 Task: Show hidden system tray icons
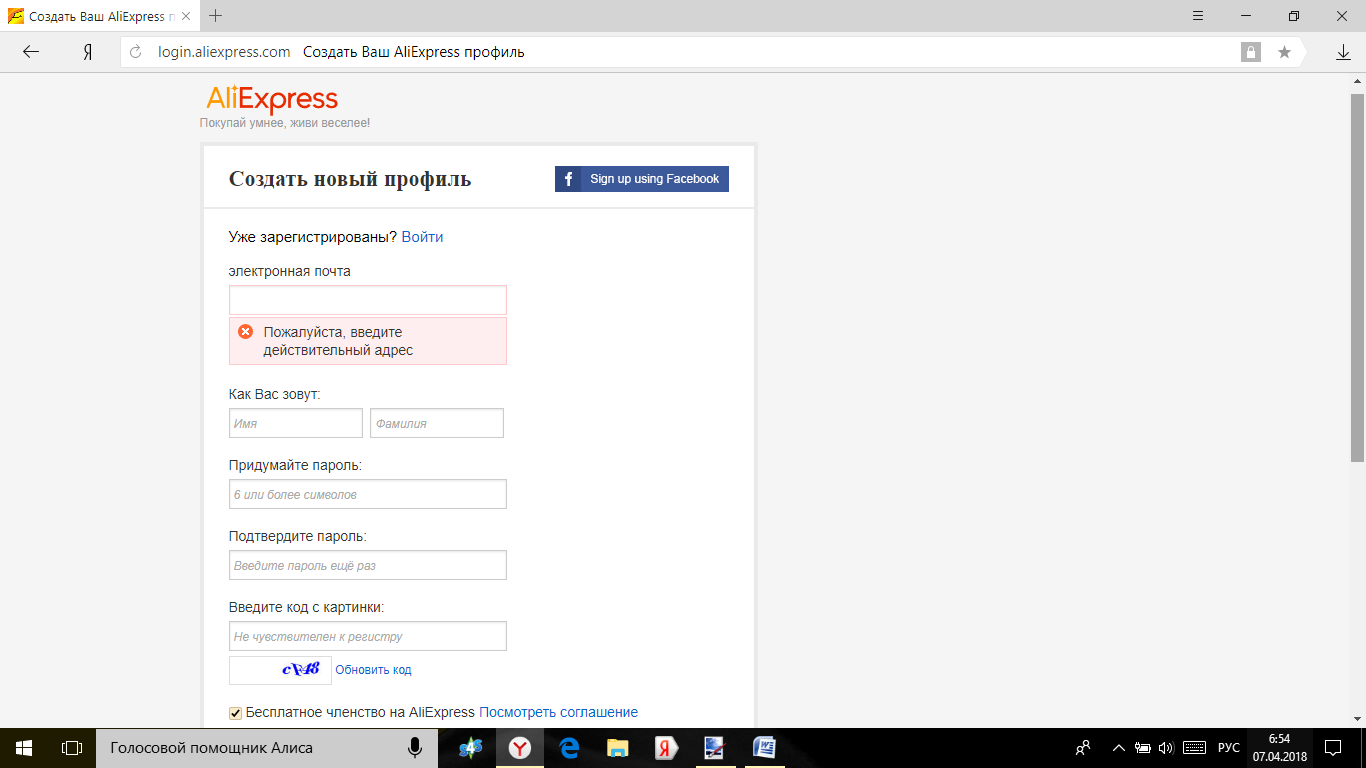tap(1118, 747)
